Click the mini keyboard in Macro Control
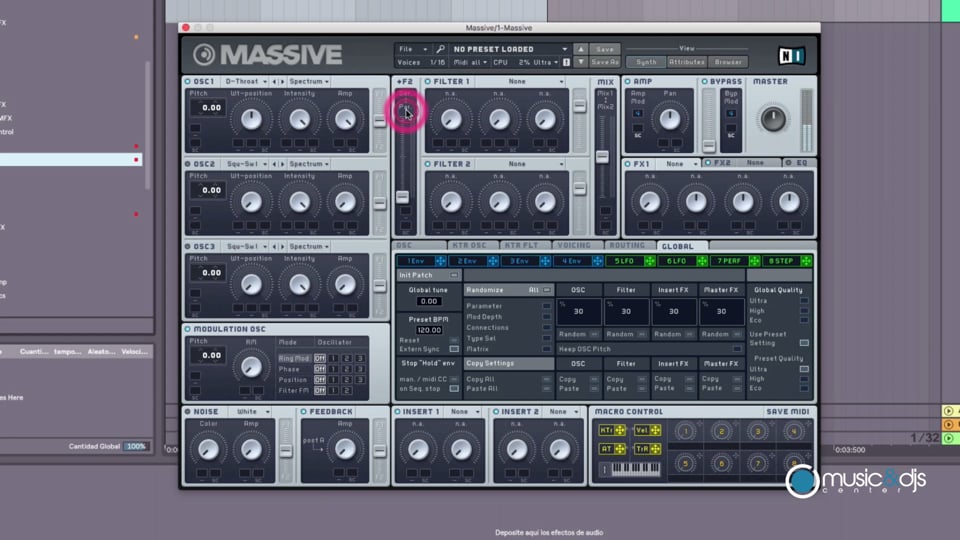960x540 pixels. [x=636, y=469]
